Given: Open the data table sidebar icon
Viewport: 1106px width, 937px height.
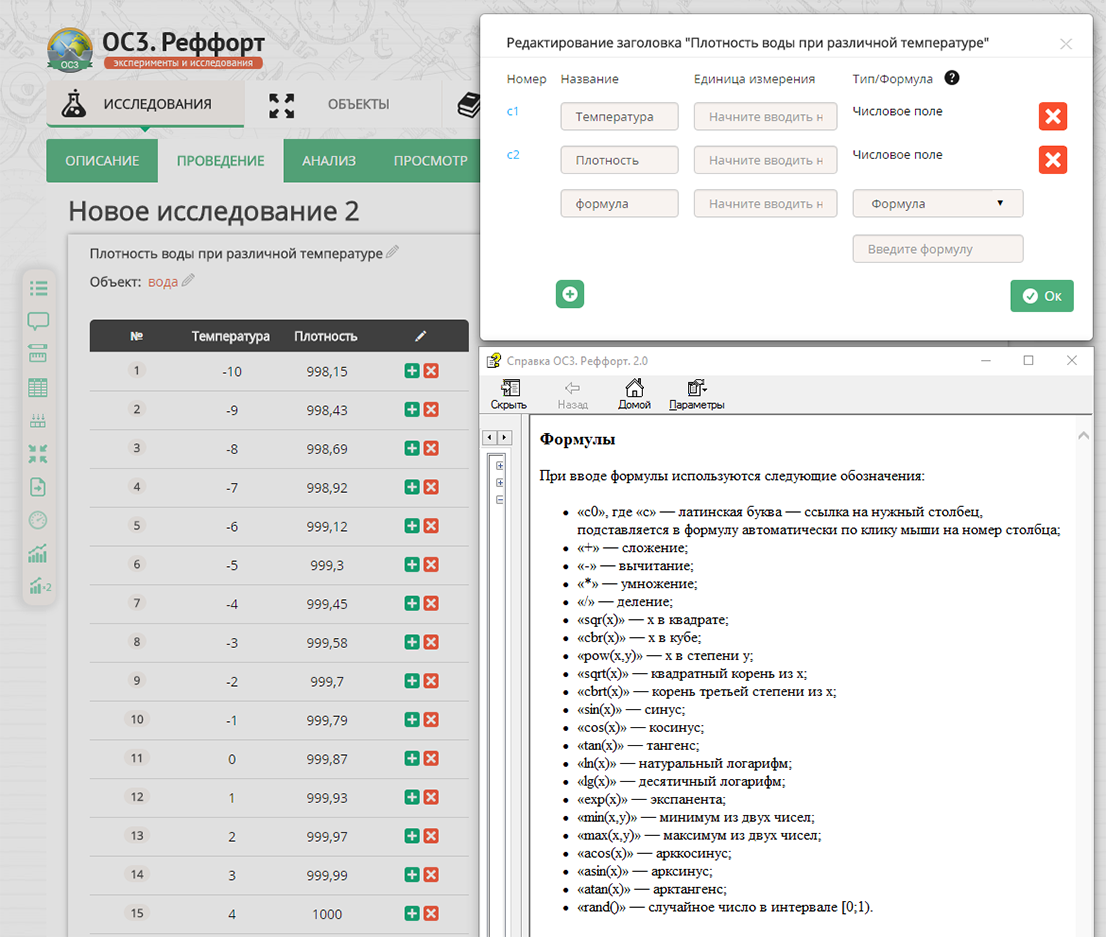Looking at the screenshot, I should pos(39,387).
